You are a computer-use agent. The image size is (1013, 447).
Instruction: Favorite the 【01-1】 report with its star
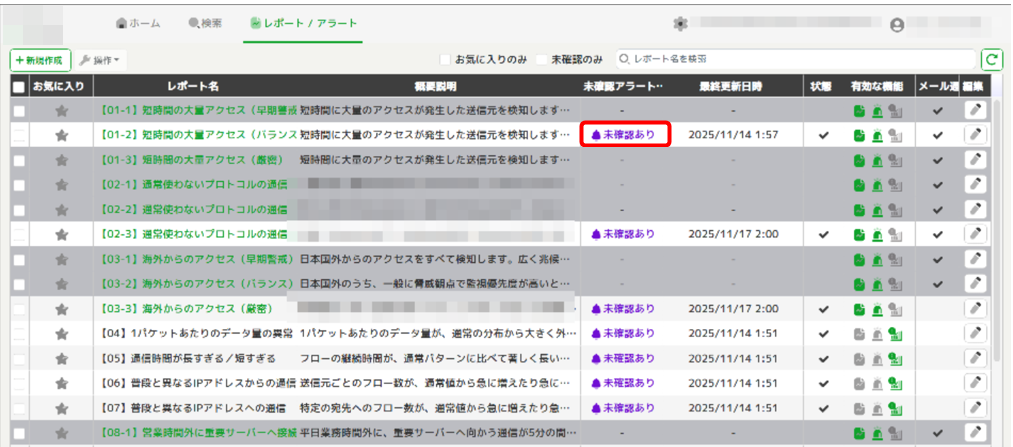click(x=61, y=111)
